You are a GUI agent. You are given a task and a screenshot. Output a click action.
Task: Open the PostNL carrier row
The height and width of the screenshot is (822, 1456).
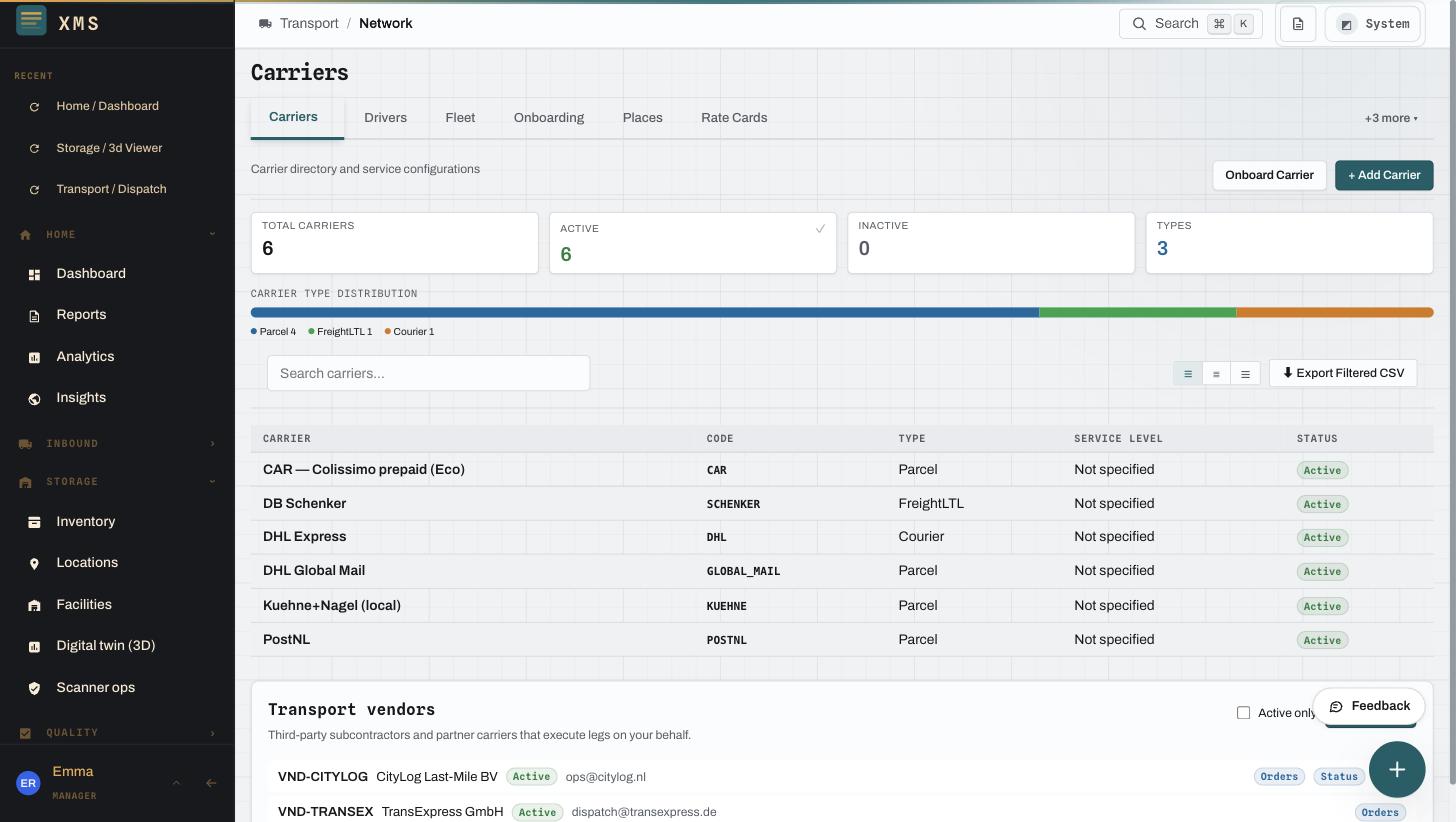pyautogui.click(x=841, y=640)
